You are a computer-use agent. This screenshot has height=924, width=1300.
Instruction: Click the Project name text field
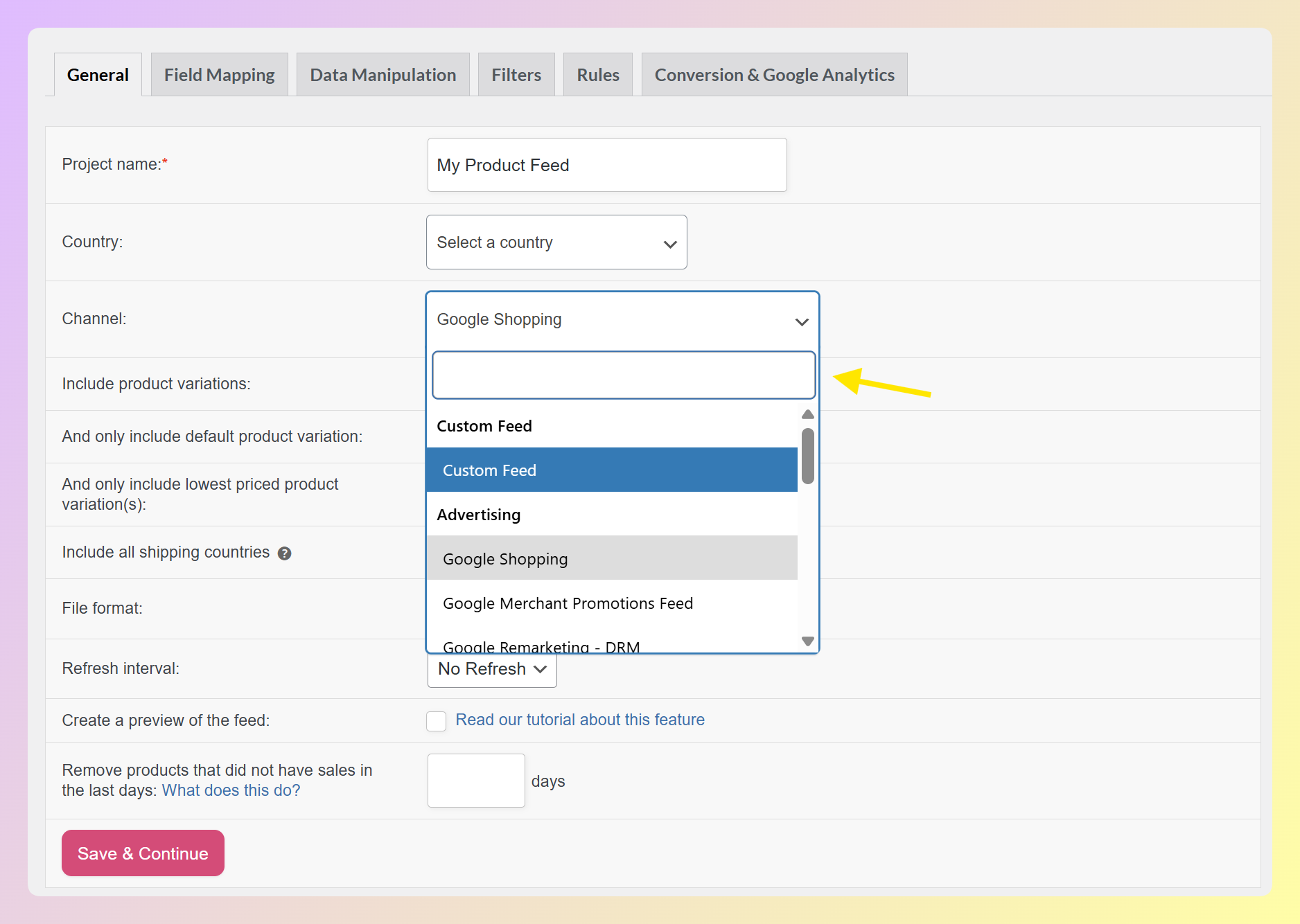point(606,166)
